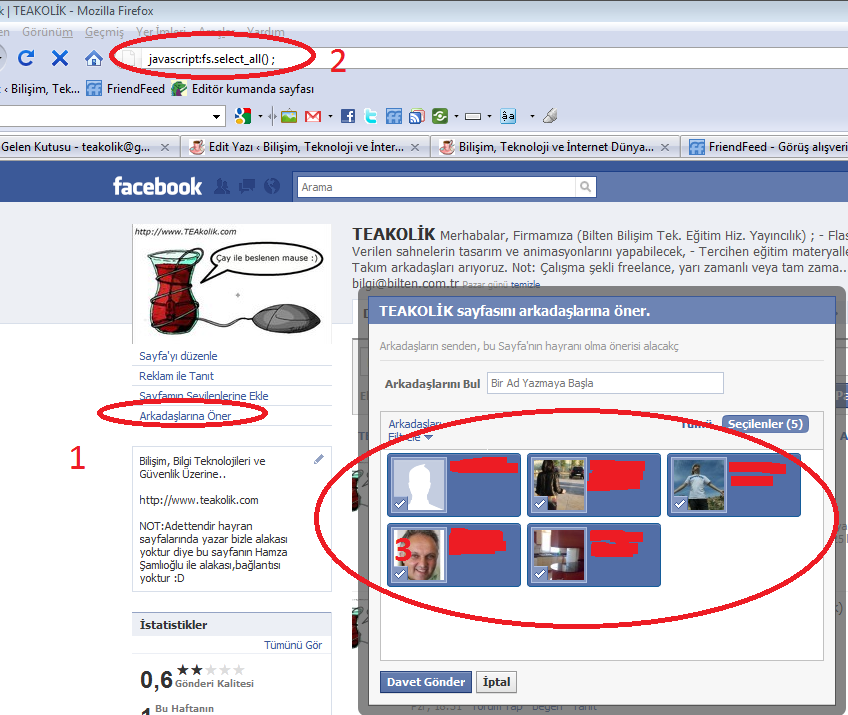
Task: Click Sayfamın Sevilenlerine Ekle link
Action: pos(204,396)
